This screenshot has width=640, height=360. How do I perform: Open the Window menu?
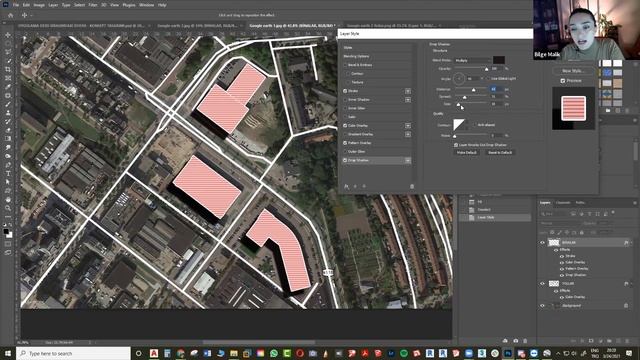pyautogui.click(x=147, y=5)
